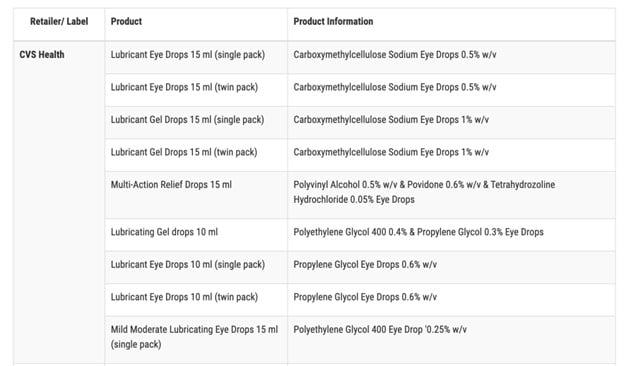This screenshot has height=366, width=624.
Task: Select Lubricant Eye Drops 10 ml (single pack)
Action: (187, 265)
